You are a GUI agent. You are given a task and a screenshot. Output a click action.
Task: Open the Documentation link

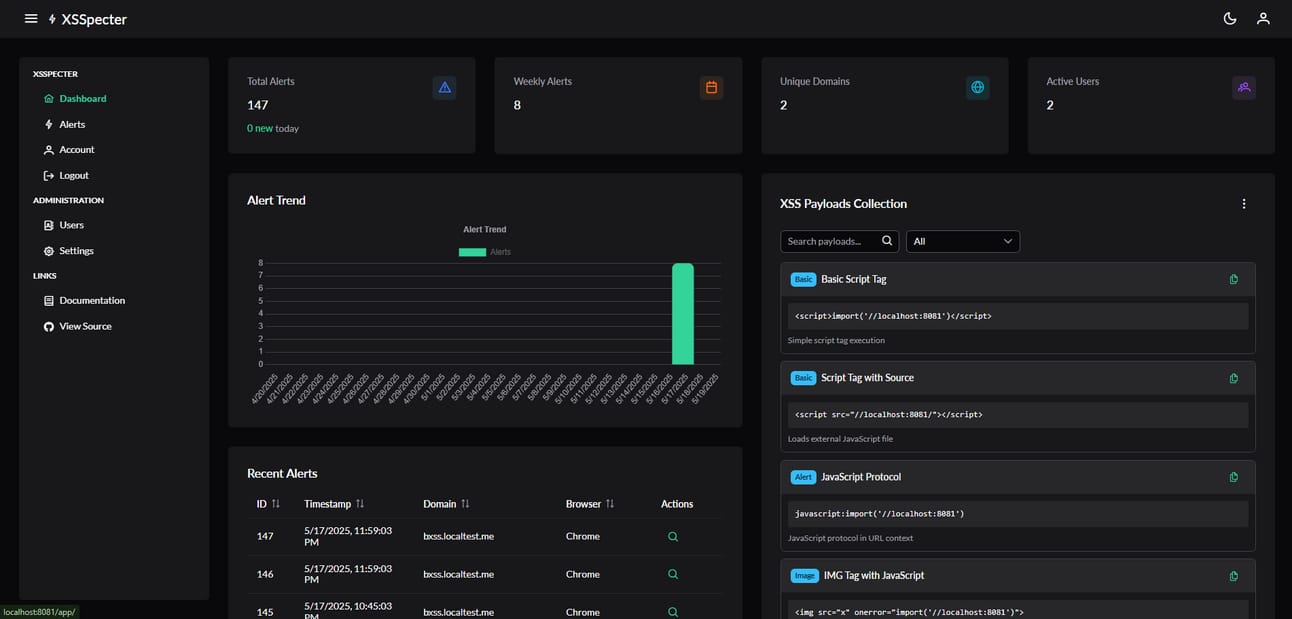(85, 300)
